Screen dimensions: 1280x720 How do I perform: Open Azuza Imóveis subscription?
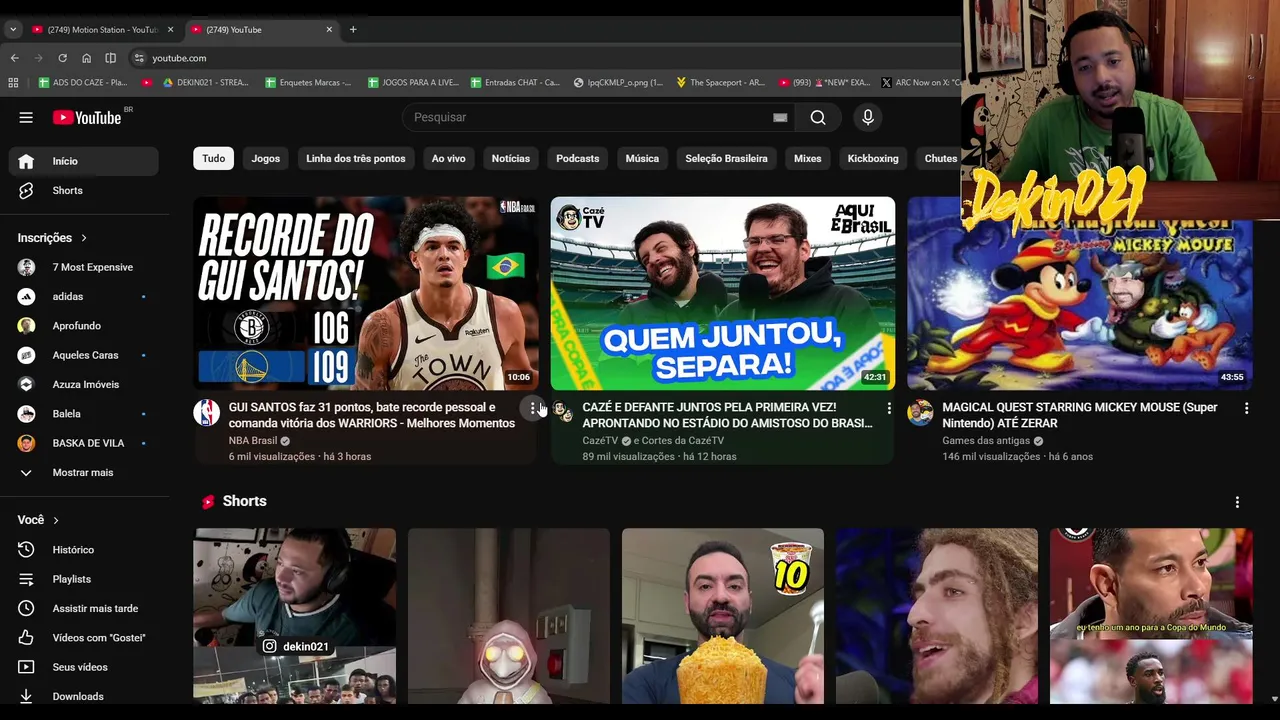pyautogui.click(x=84, y=384)
